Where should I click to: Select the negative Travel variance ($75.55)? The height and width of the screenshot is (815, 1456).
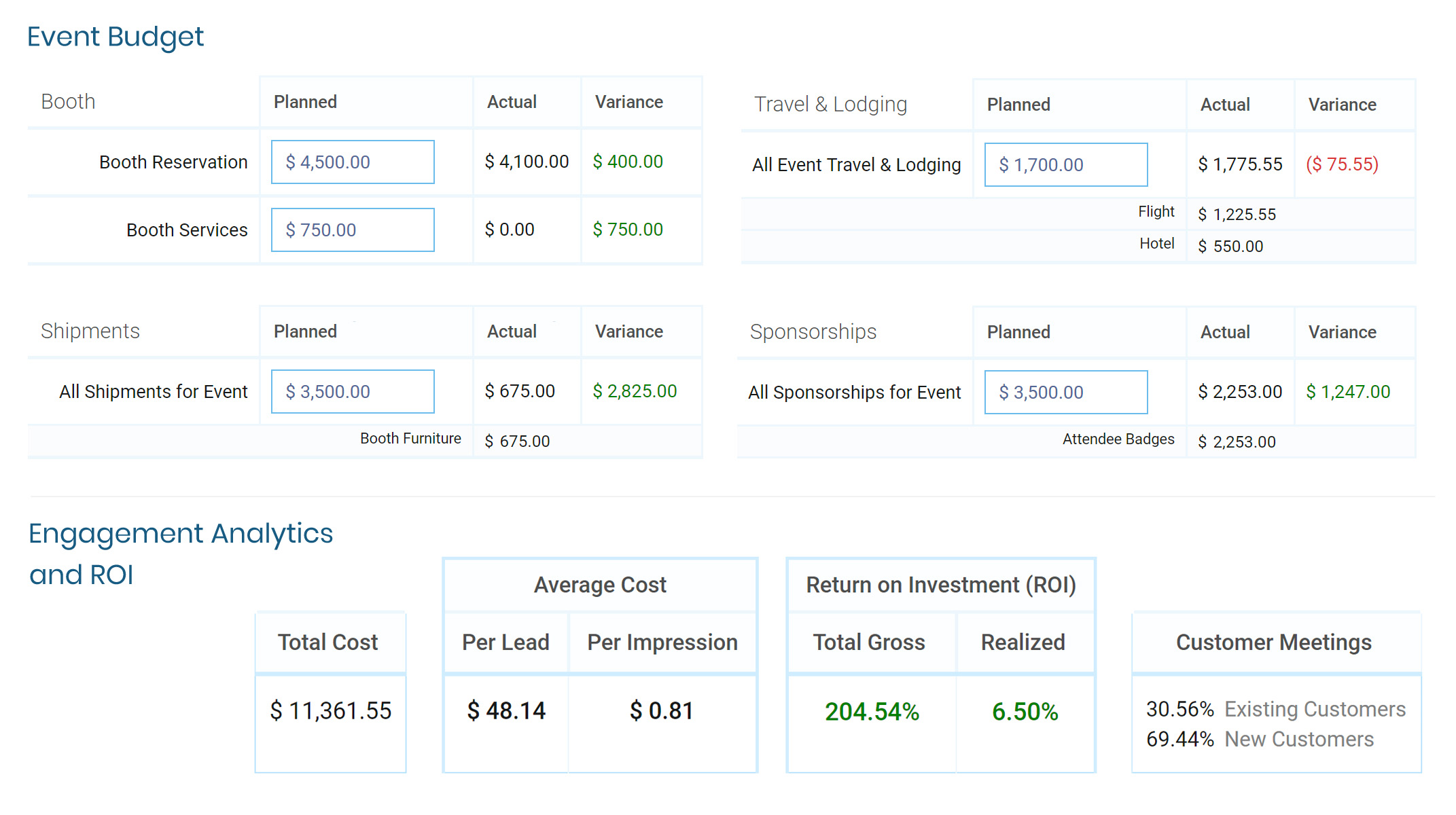(x=1342, y=164)
